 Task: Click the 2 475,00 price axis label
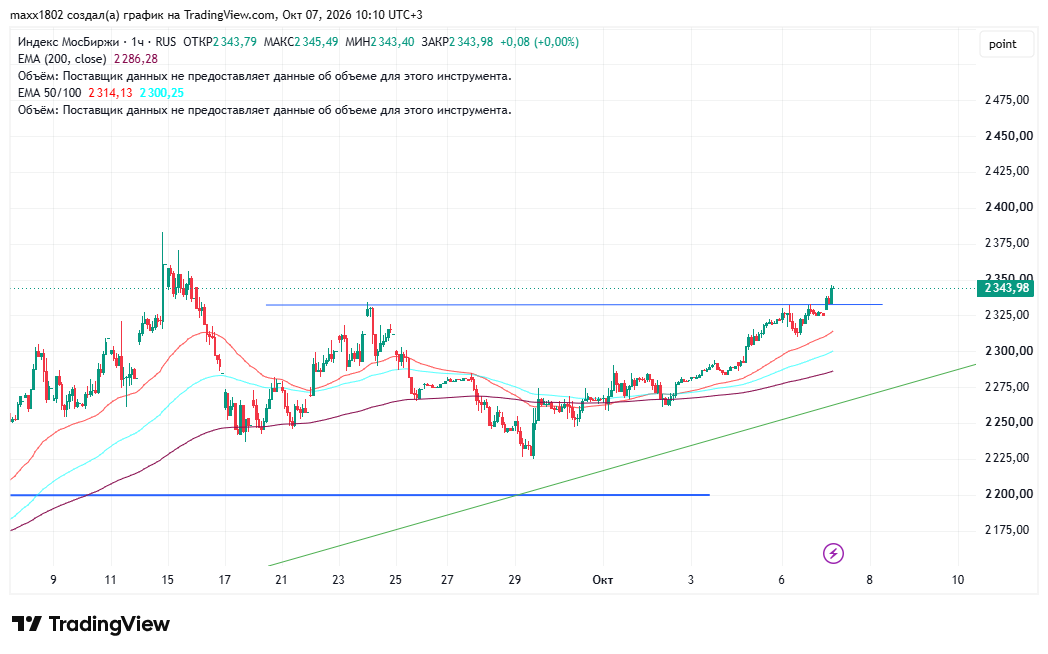point(1007,100)
